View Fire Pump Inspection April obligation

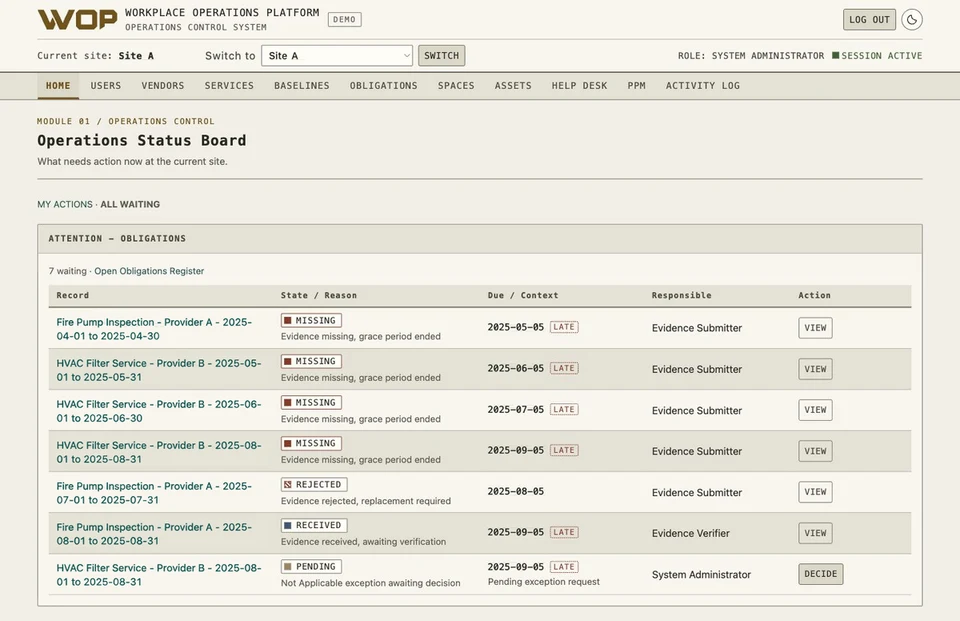pyautogui.click(x=815, y=328)
